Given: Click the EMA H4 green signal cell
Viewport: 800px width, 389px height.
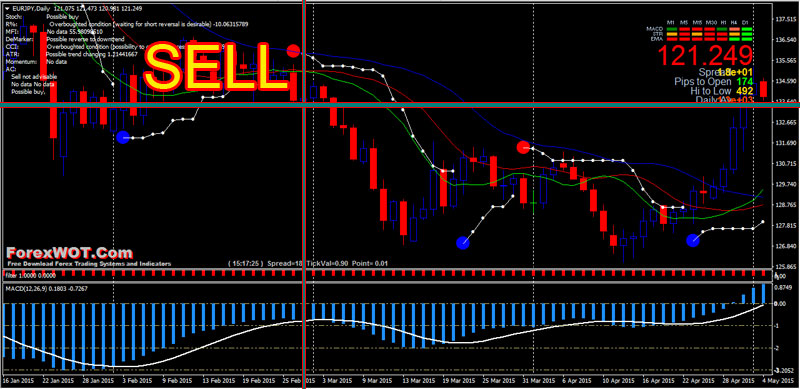Looking at the screenshot, I should 734,39.
